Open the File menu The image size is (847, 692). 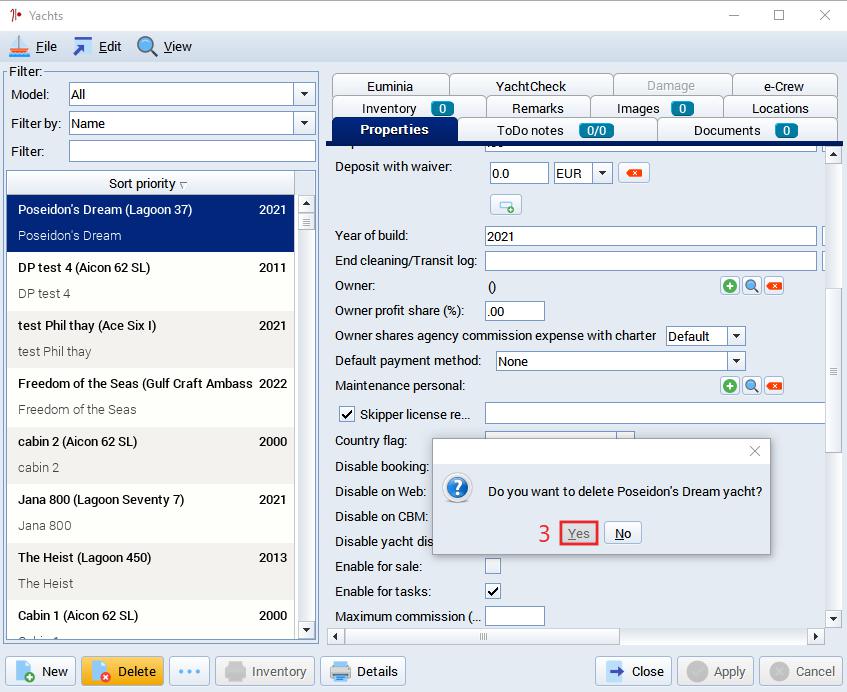(x=33, y=47)
